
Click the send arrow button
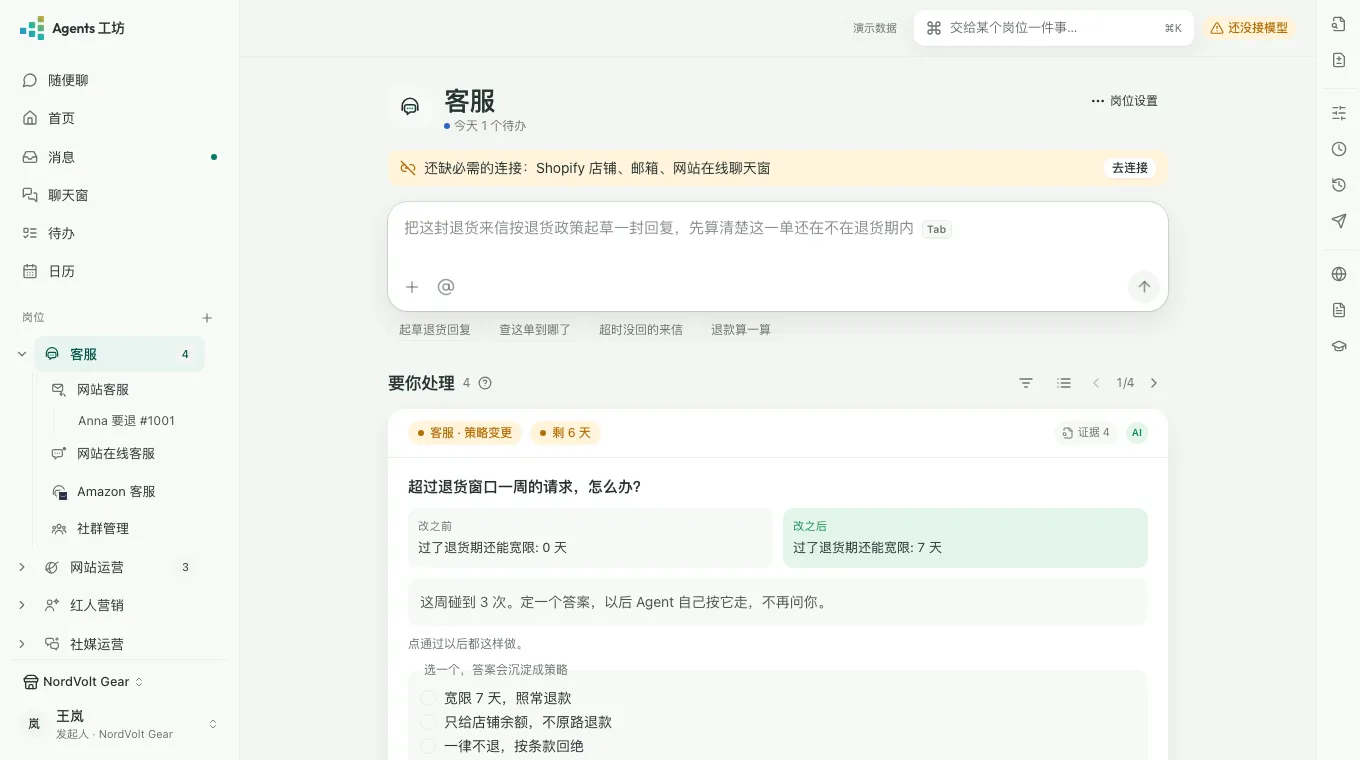tap(1144, 287)
